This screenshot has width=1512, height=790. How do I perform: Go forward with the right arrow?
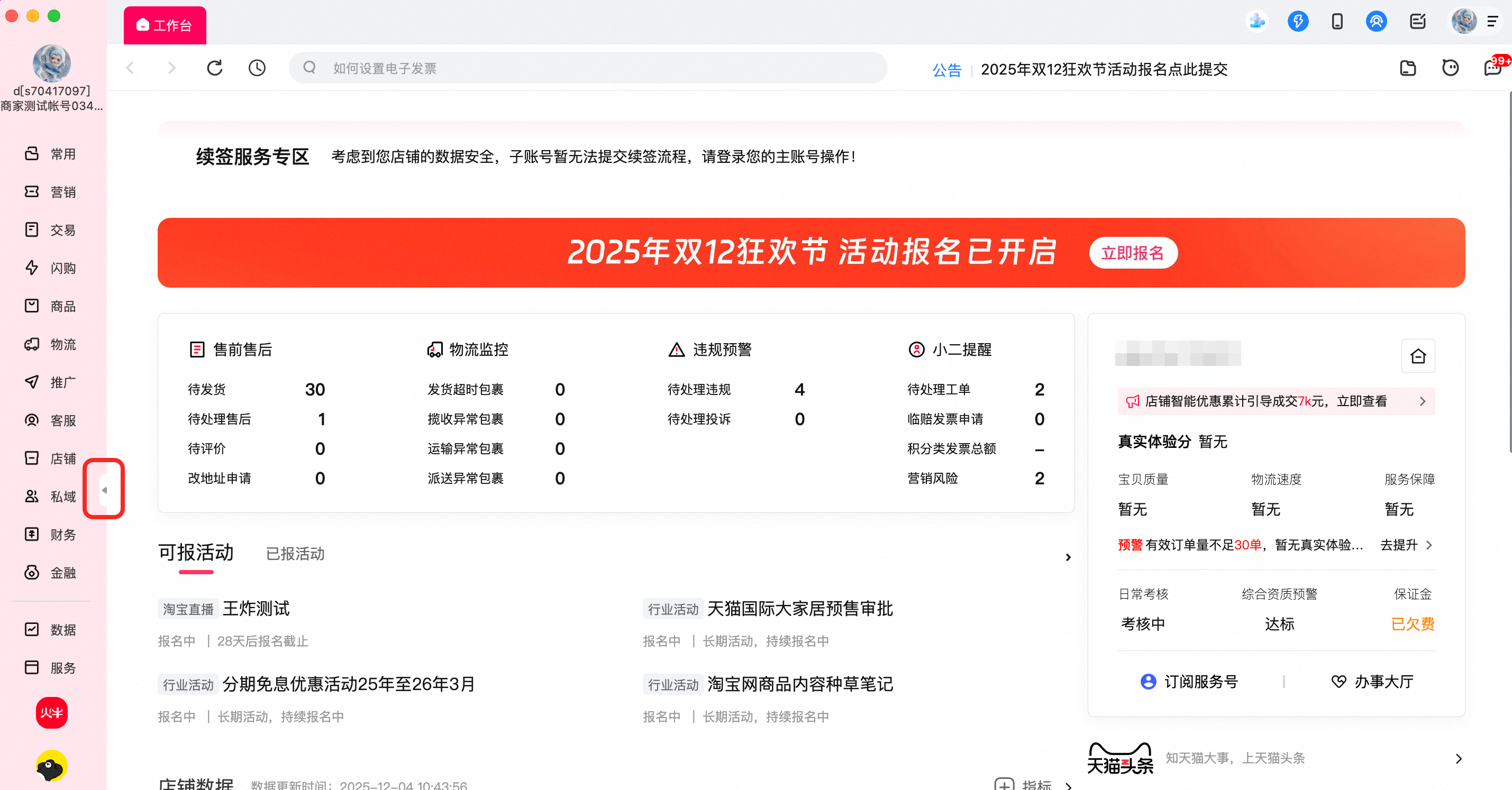pyautogui.click(x=171, y=68)
